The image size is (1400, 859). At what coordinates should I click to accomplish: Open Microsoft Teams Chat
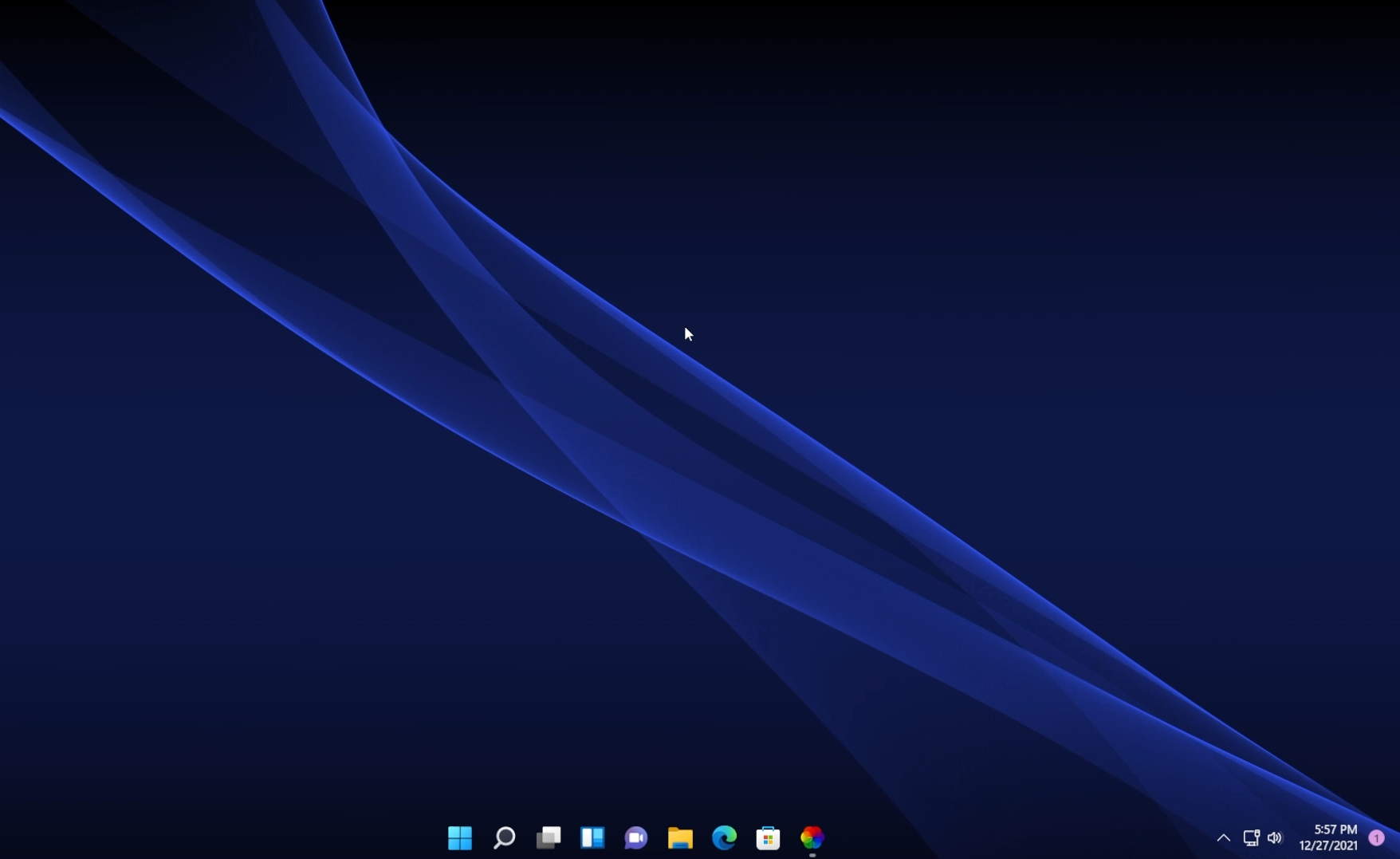coord(636,838)
